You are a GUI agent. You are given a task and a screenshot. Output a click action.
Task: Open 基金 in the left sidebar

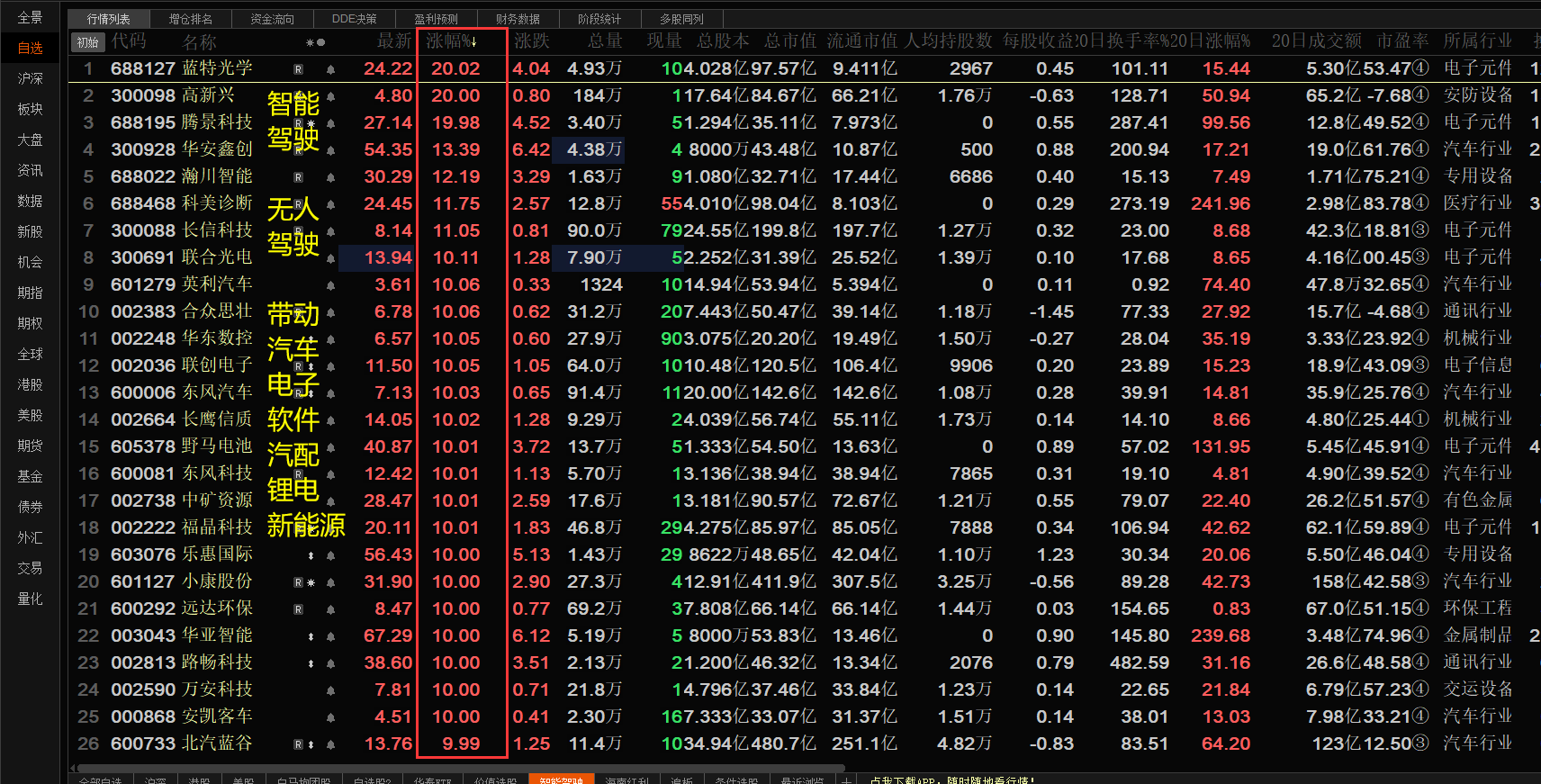pos(30,476)
